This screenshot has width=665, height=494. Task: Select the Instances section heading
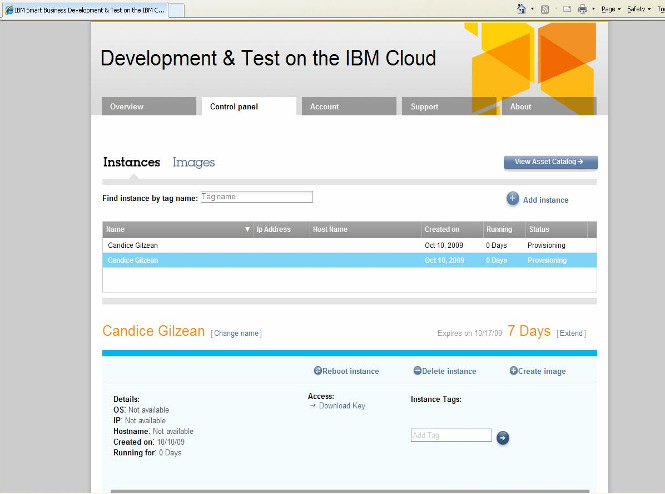(x=132, y=162)
